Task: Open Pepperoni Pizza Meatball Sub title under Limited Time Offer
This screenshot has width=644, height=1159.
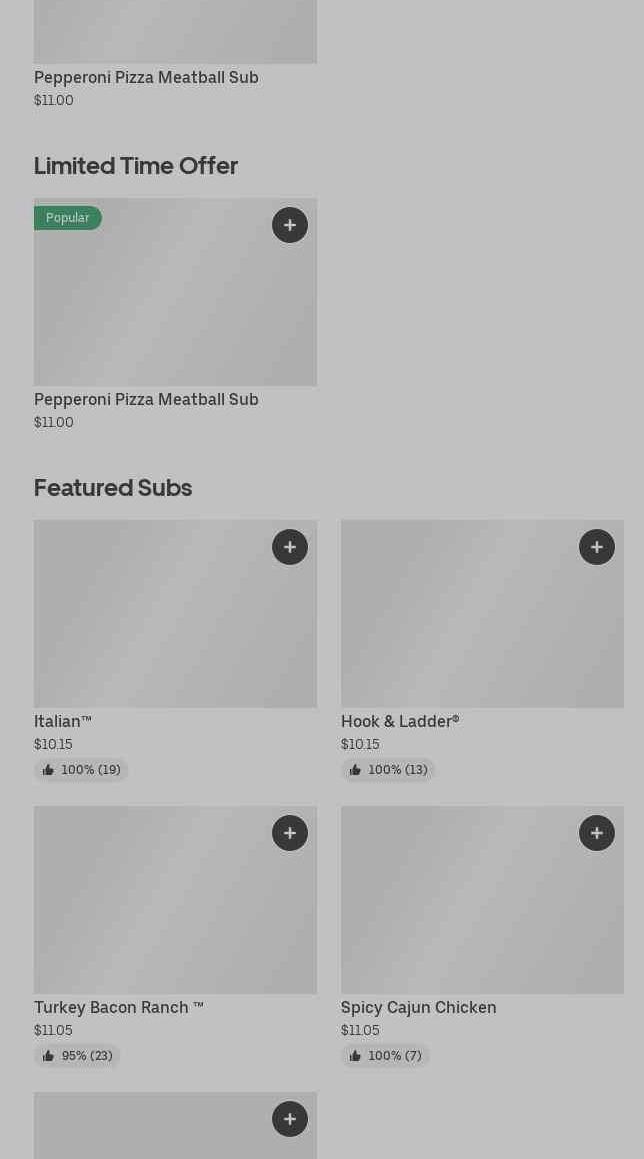Action: pos(146,399)
